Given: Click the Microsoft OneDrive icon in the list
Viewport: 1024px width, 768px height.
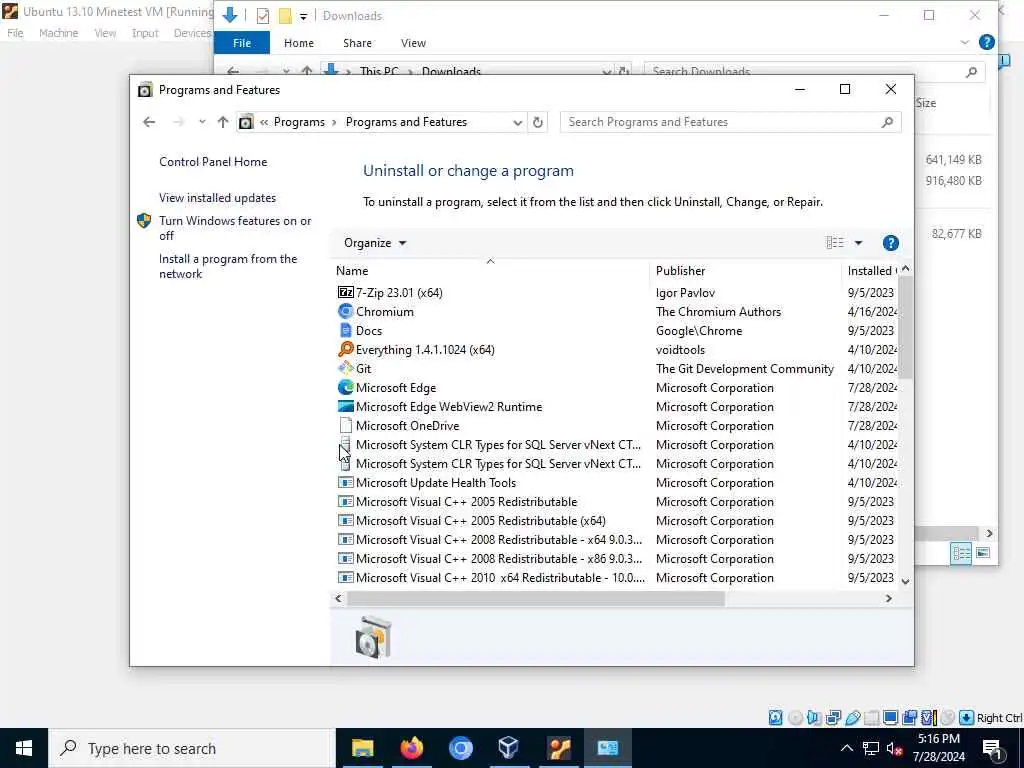Looking at the screenshot, I should click(345, 425).
